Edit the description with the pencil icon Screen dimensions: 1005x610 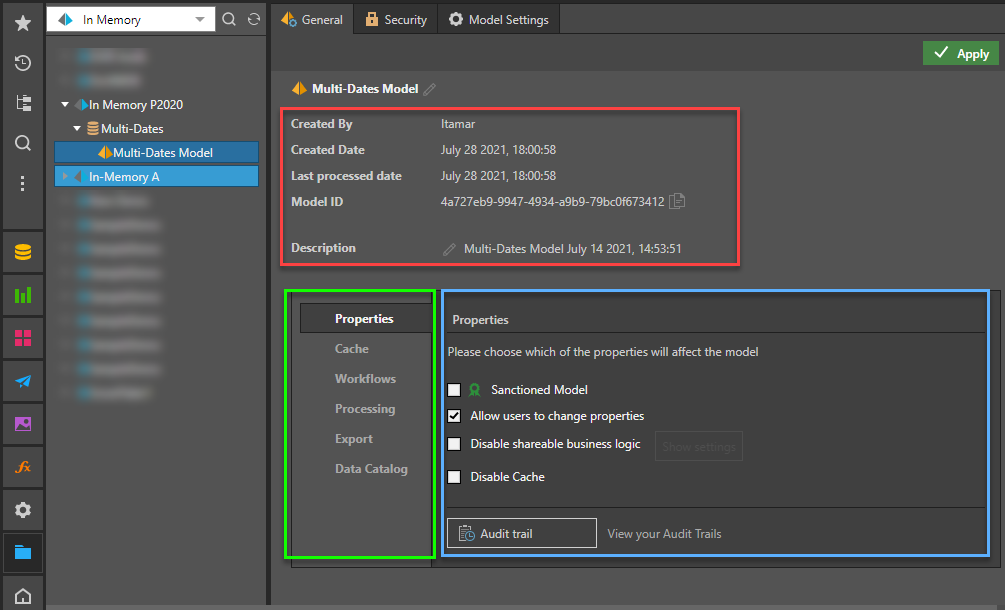click(x=449, y=249)
